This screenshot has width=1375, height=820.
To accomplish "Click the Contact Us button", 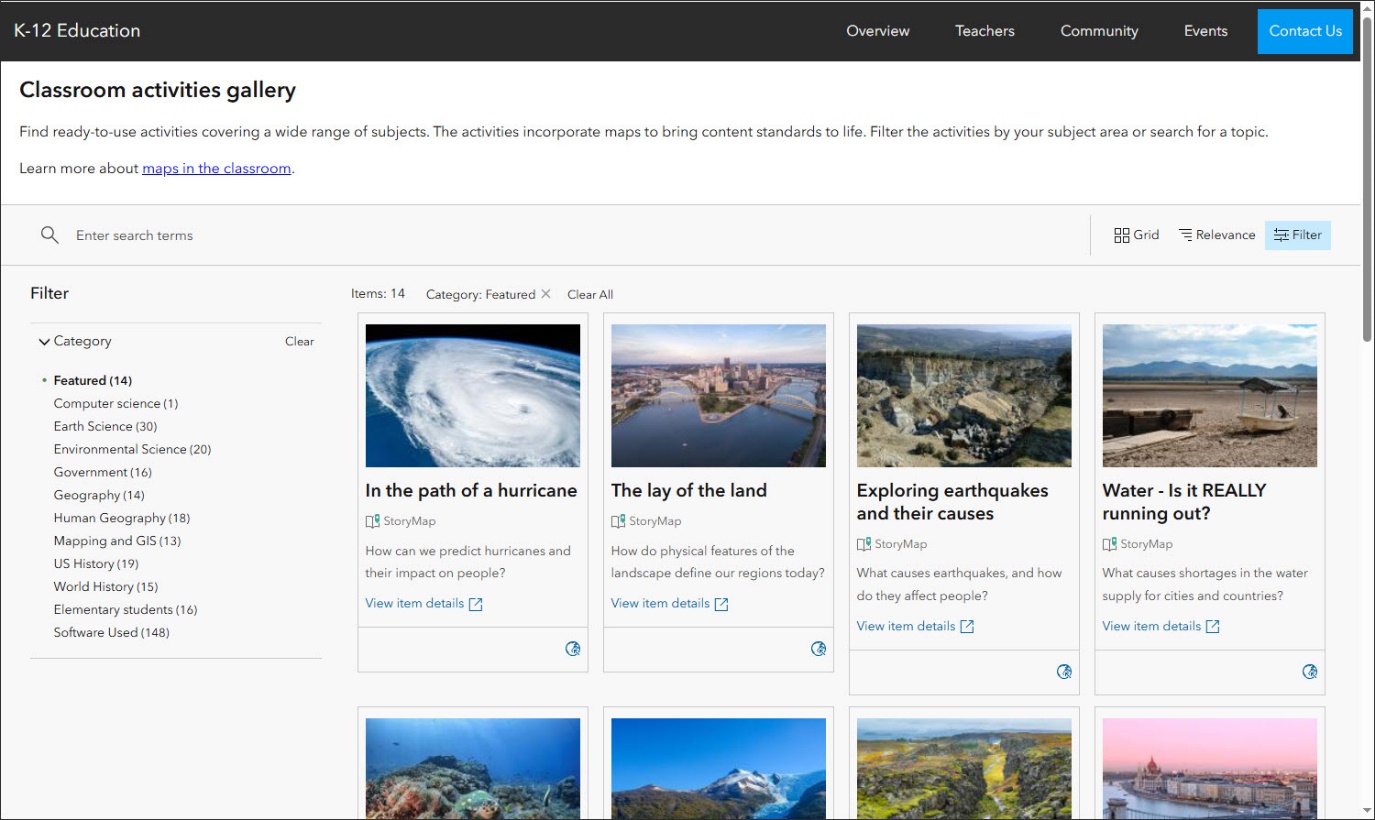I will pyautogui.click(x=1304, y=31).
